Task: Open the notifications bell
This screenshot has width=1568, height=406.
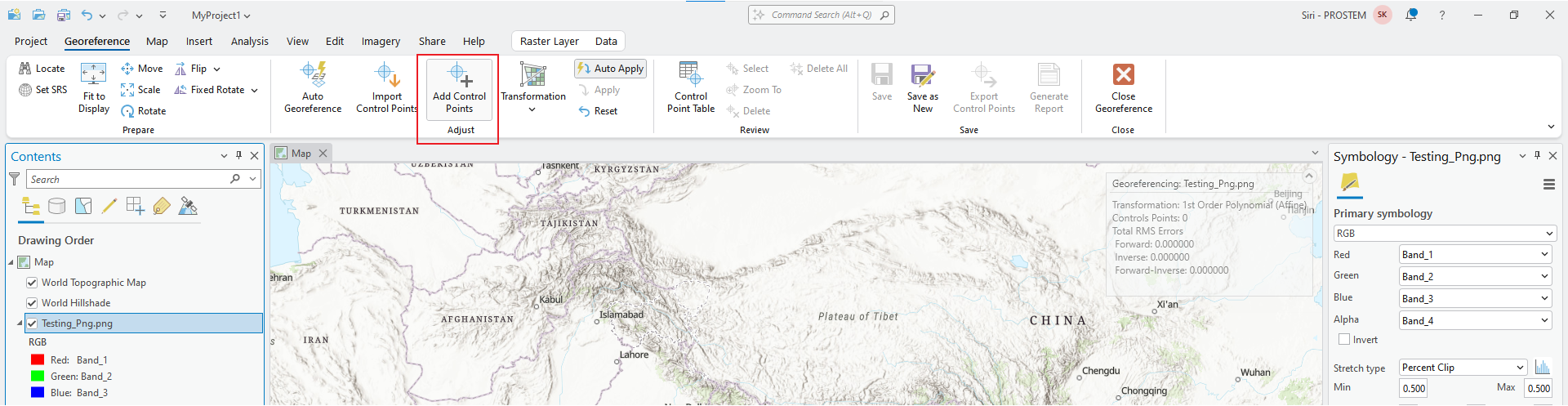Action: click(1411, 15)
